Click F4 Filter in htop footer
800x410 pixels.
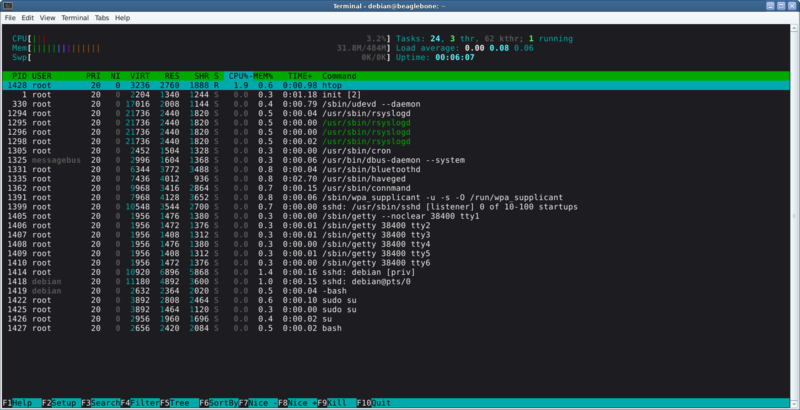[140, 402]
